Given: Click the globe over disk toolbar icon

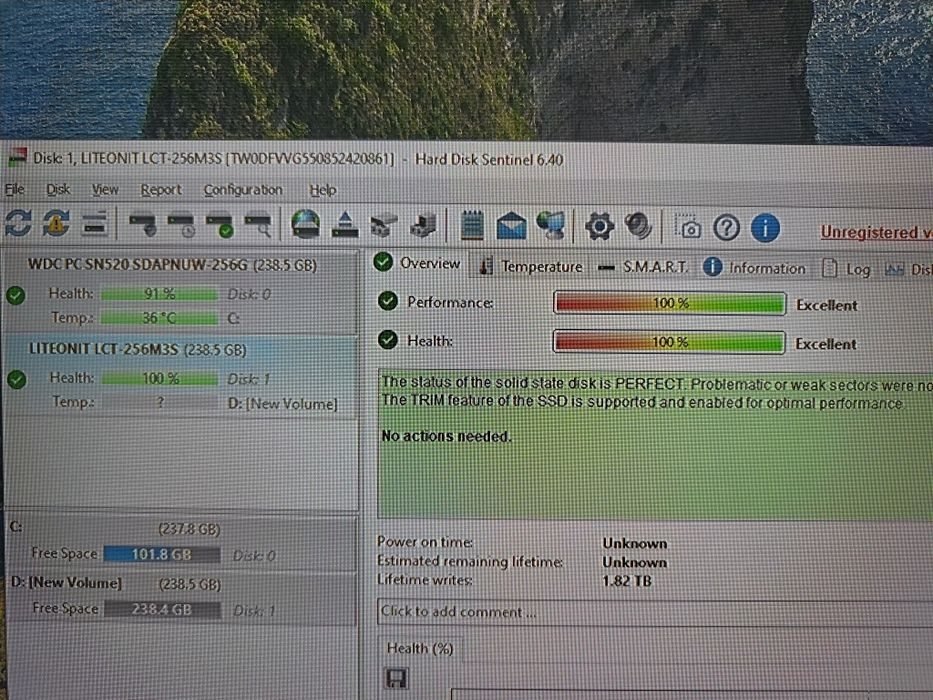Looking at the screenshot, I should pyautogui.click(x=305, y=224).
